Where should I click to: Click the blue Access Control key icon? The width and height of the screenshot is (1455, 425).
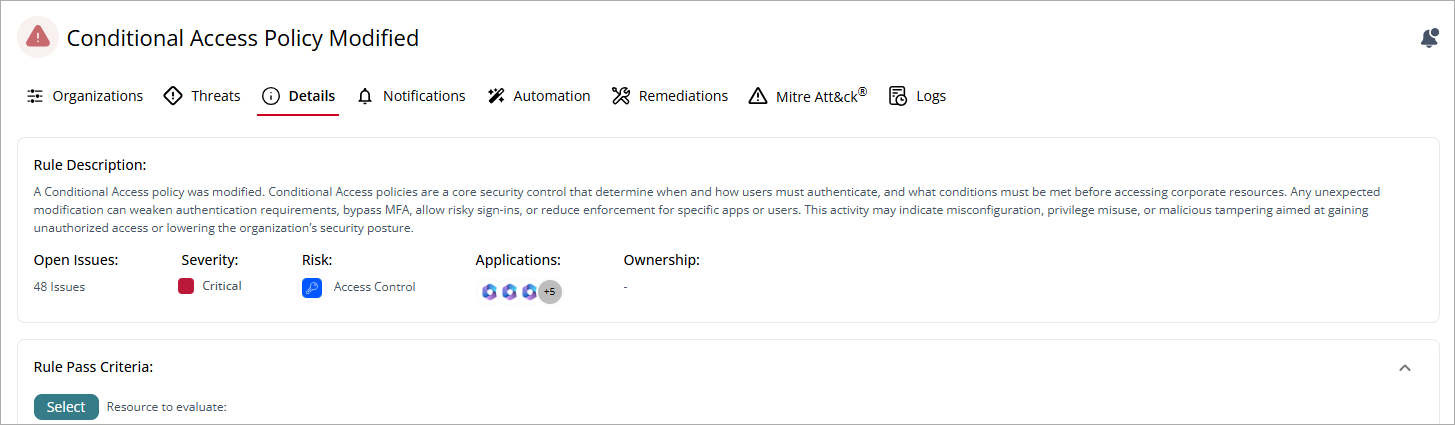(x=312, y=288)
